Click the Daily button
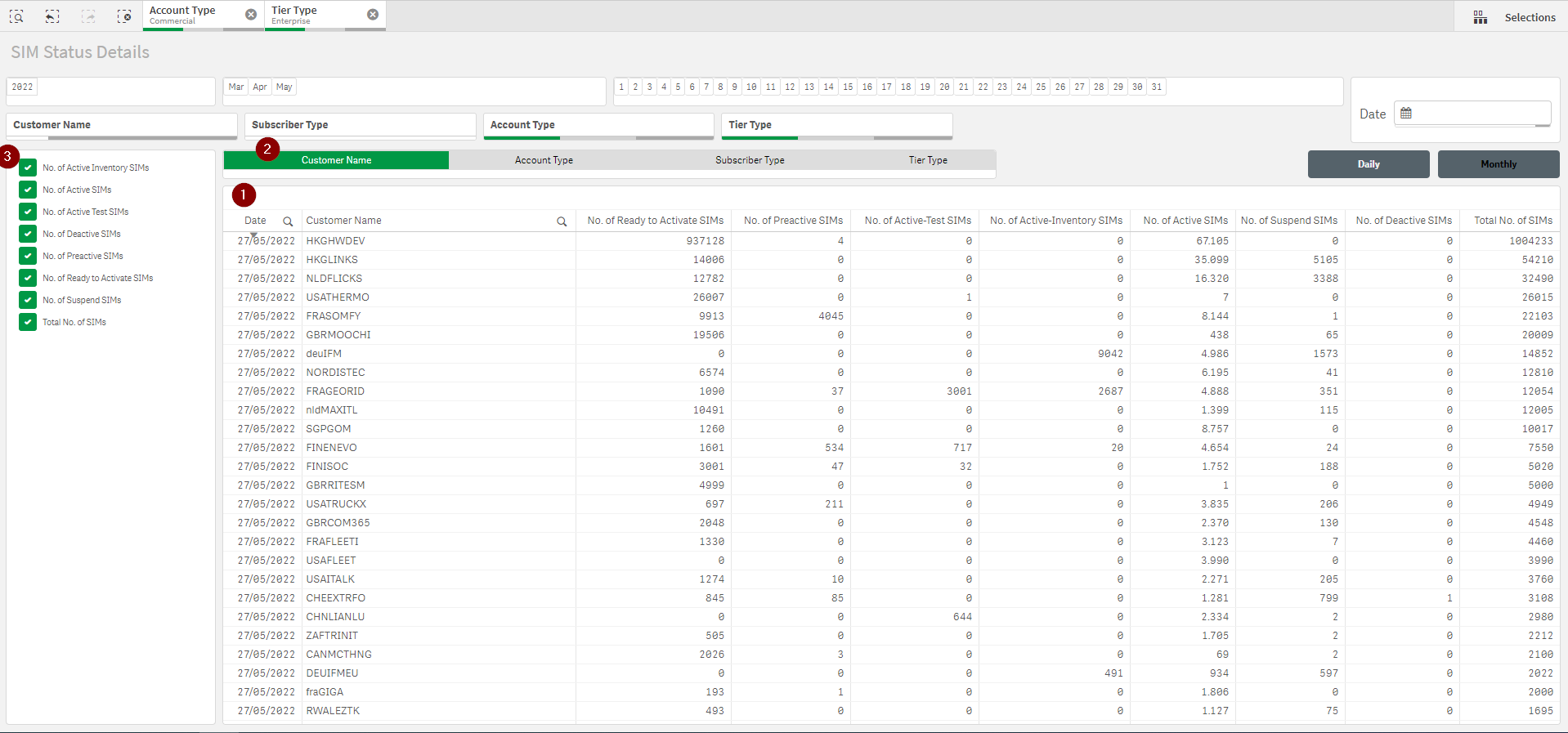 tap(1368, 164)
